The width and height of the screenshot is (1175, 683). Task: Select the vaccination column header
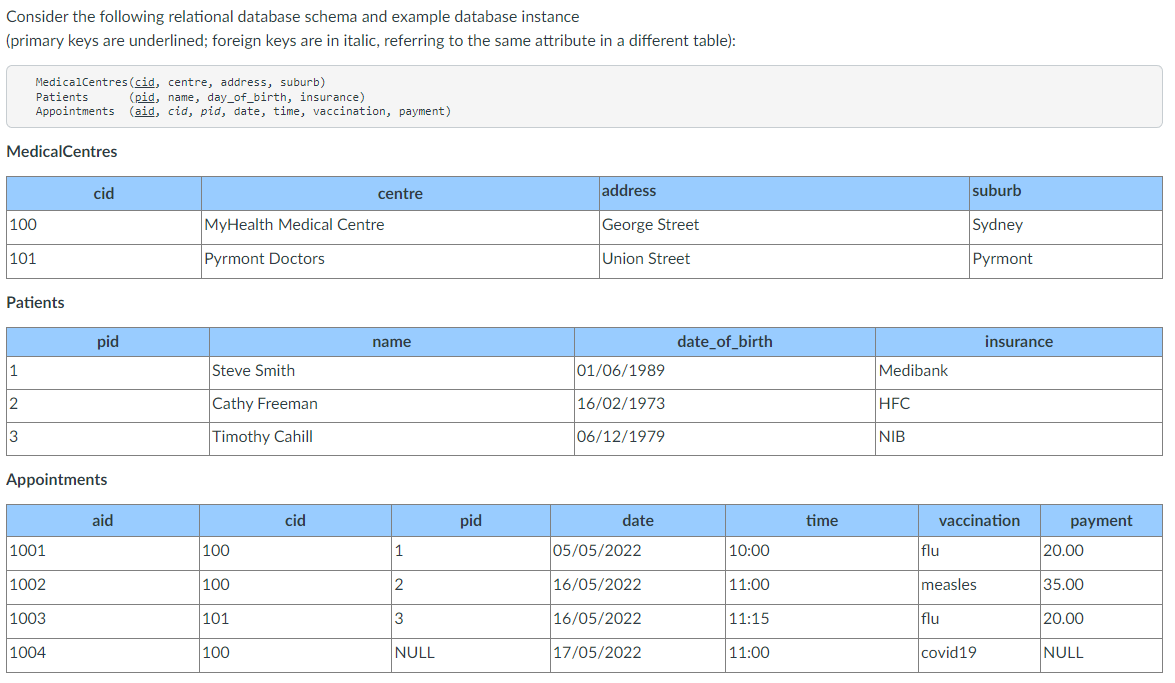pos(978,520)
